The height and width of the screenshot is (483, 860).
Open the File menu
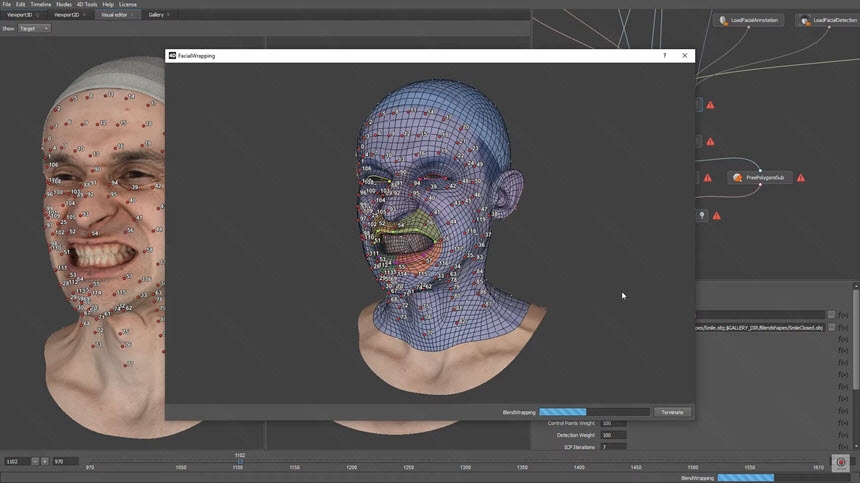point(7,4)
